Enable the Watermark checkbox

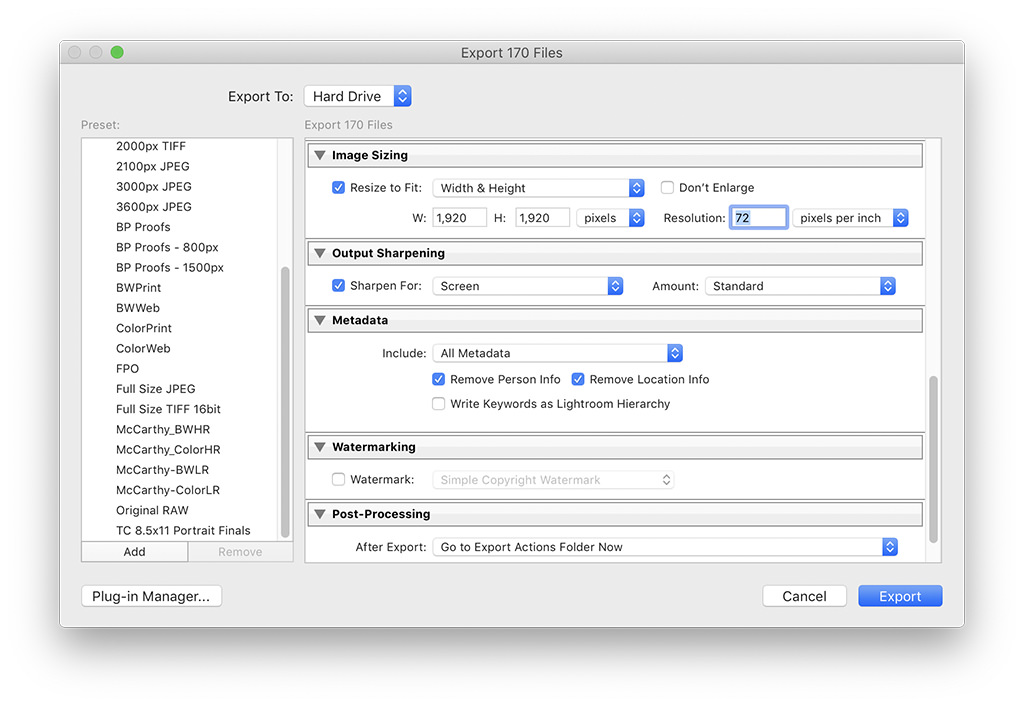coord(338,479)
